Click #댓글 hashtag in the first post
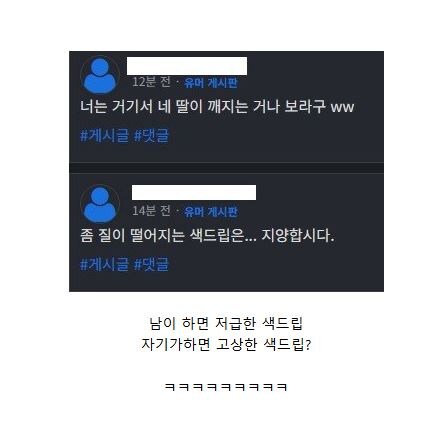This screenshot has width=432, height=438. coord(151,136)
